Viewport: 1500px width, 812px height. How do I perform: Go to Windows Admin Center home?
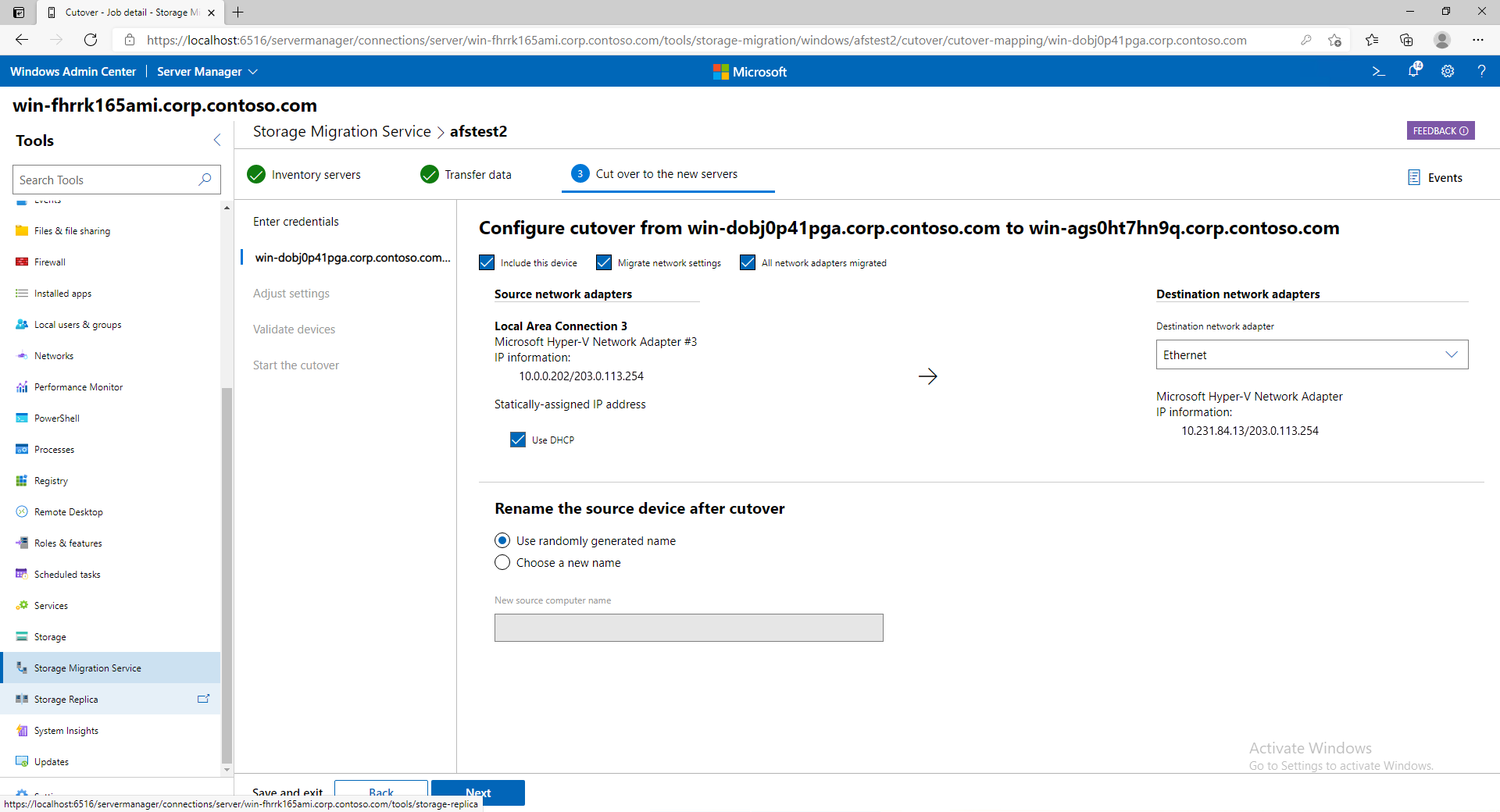point(73,71)
